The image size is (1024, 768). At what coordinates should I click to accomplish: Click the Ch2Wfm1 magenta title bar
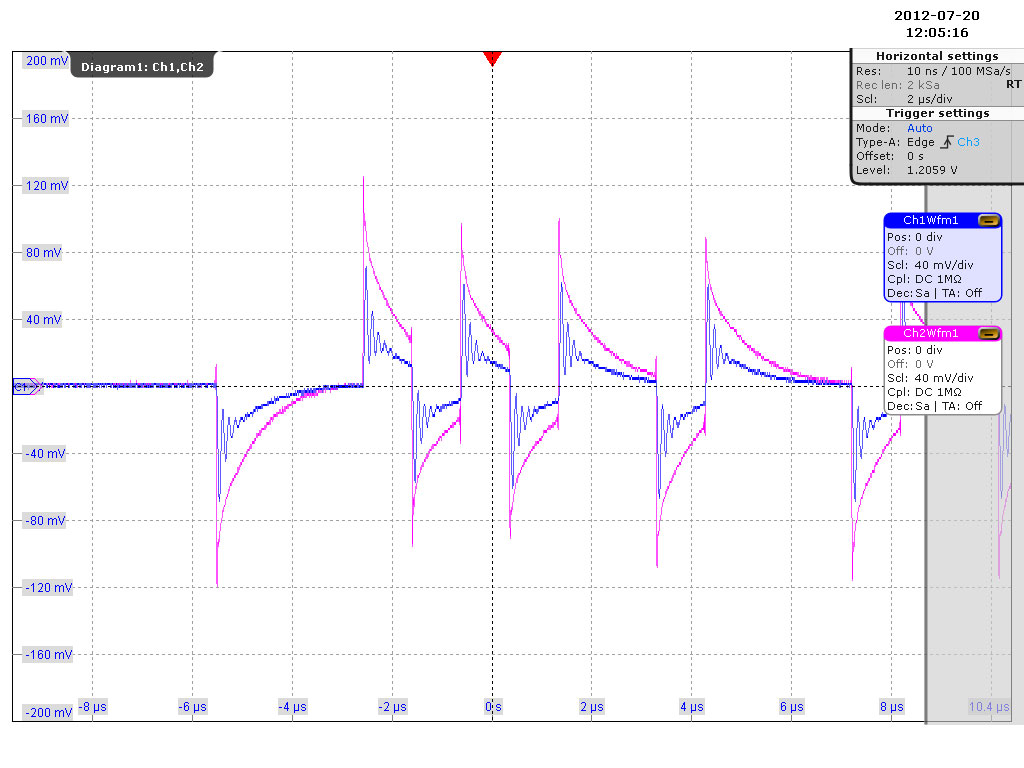pos(930,333)
